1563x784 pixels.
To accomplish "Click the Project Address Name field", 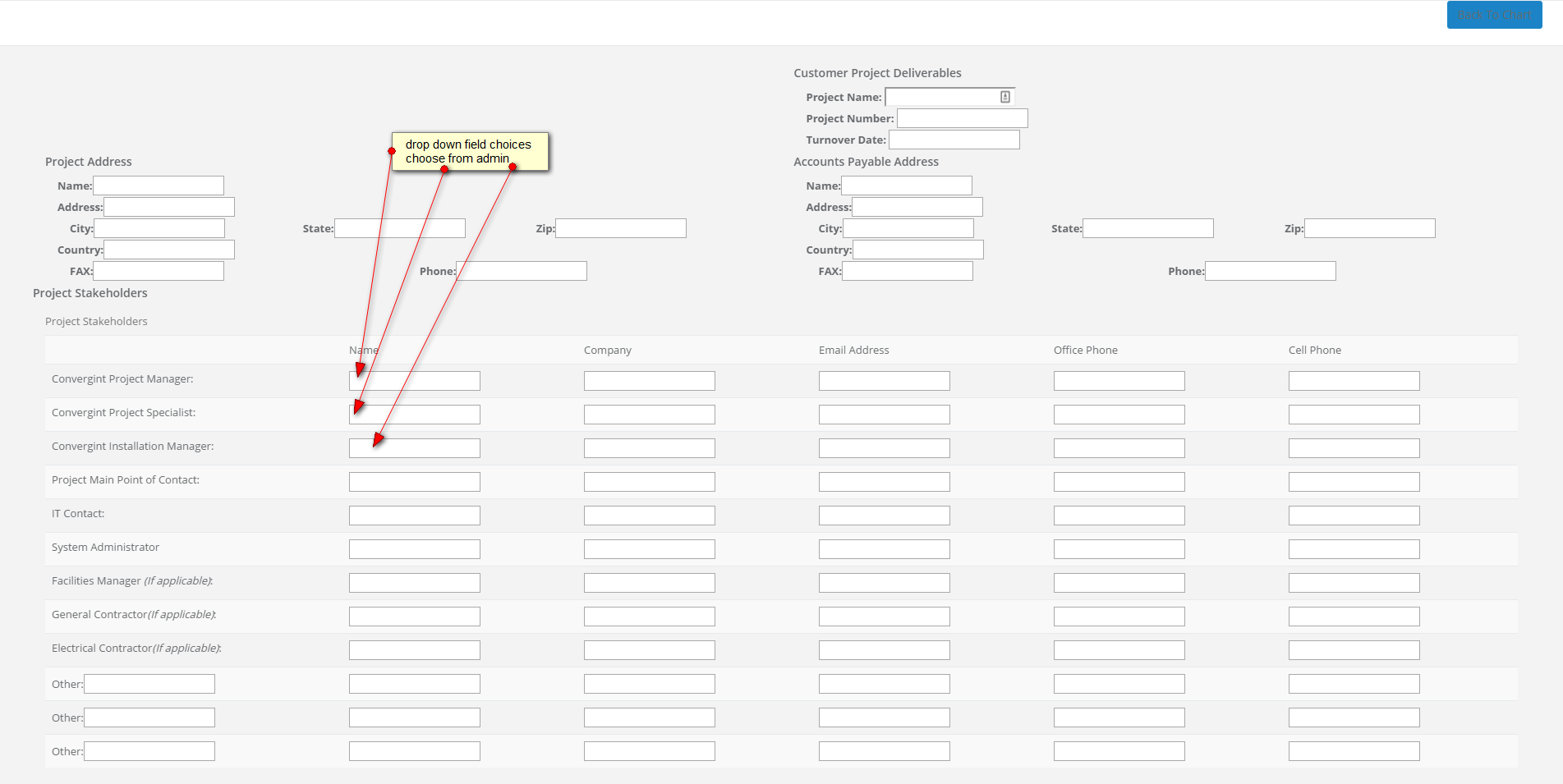I will tap(159, 186).
